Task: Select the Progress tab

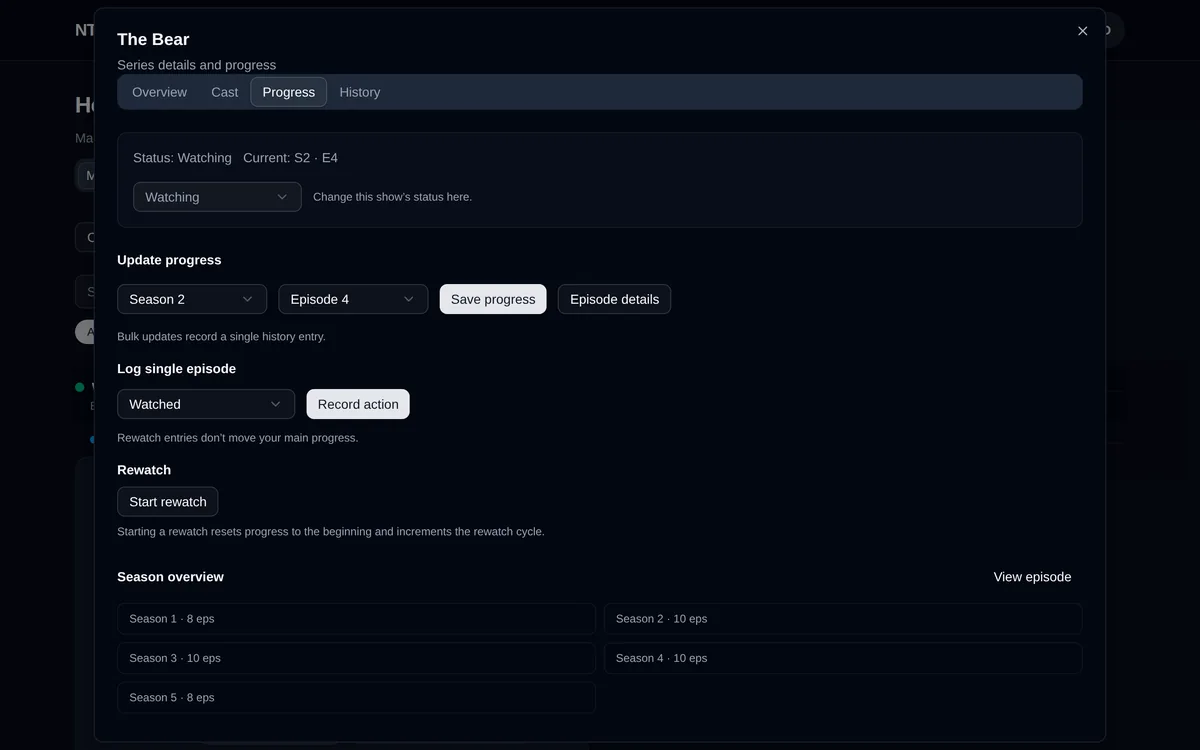Action: (289, 92)
